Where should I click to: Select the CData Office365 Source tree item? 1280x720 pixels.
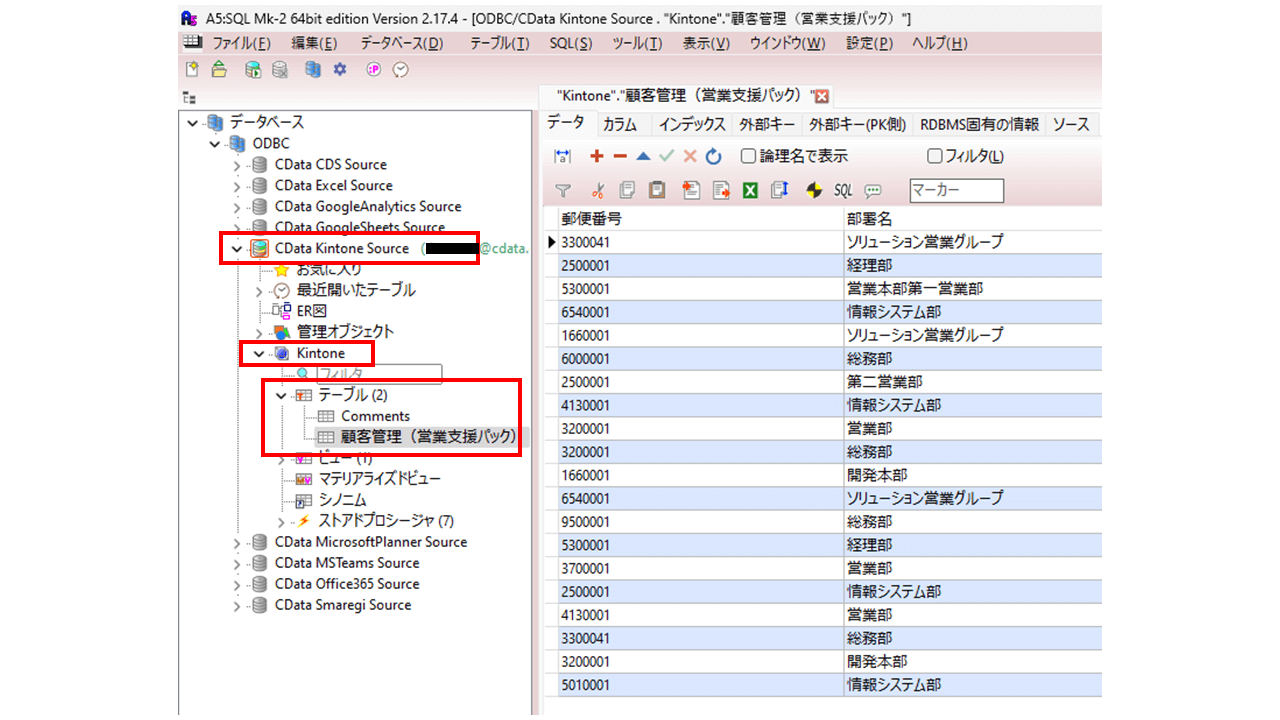click(x=347, y=584)
